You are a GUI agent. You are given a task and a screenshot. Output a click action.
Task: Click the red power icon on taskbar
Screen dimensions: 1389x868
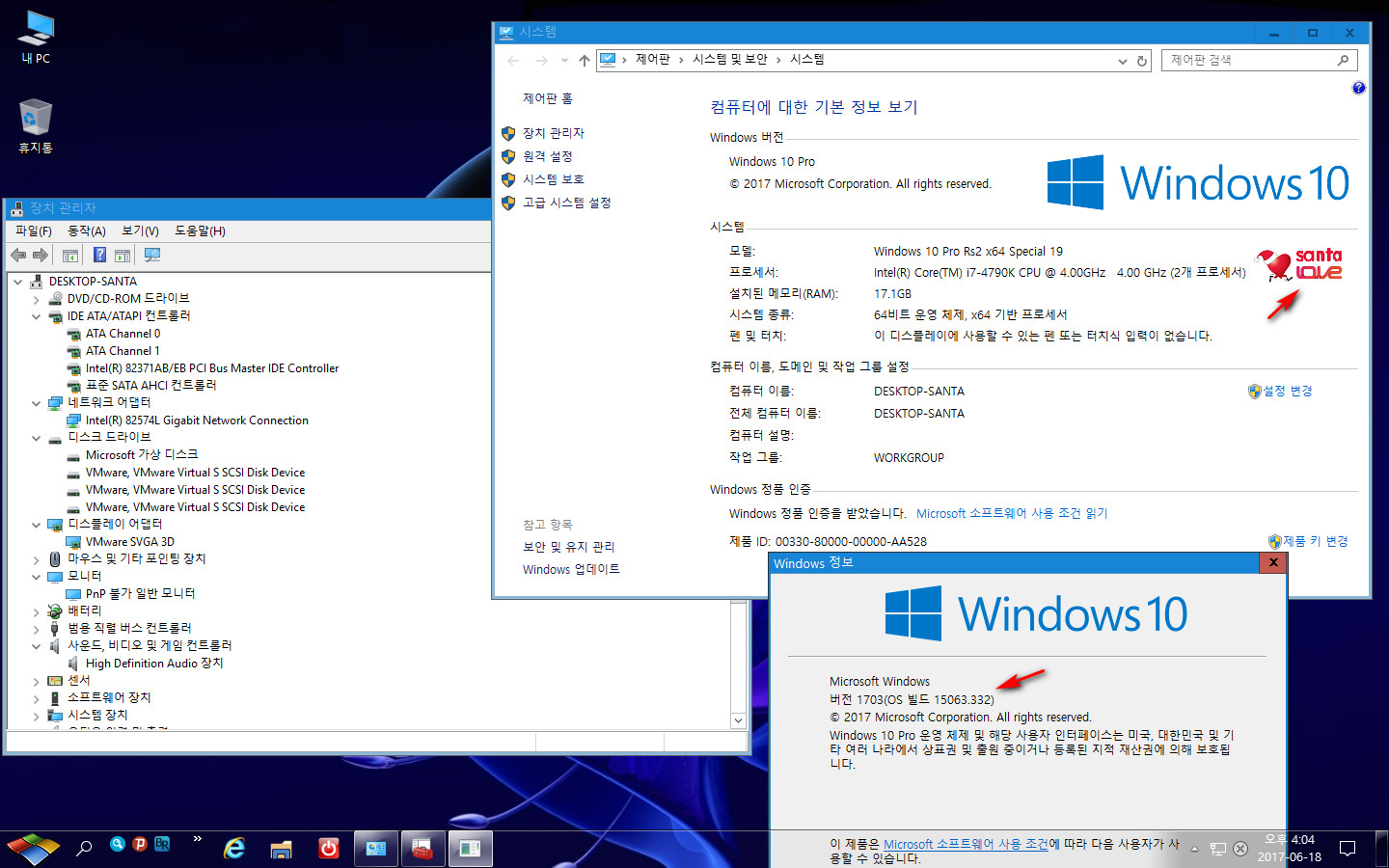pos(329,849)
